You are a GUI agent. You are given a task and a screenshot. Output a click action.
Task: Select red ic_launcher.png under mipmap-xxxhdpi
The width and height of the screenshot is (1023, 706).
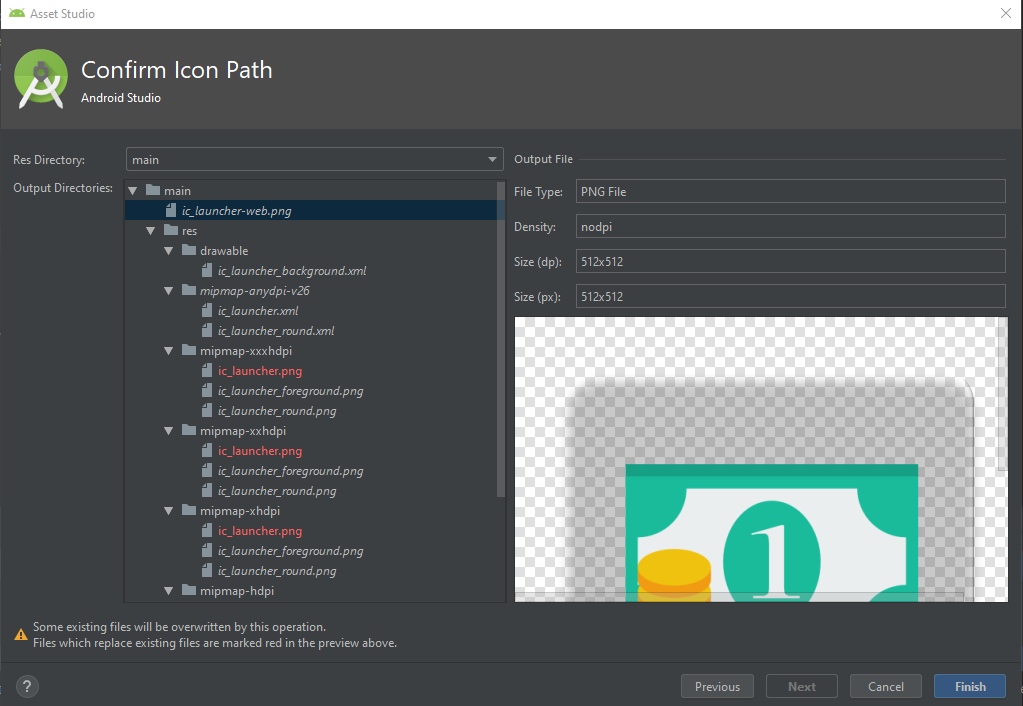[x=260, y=371]
